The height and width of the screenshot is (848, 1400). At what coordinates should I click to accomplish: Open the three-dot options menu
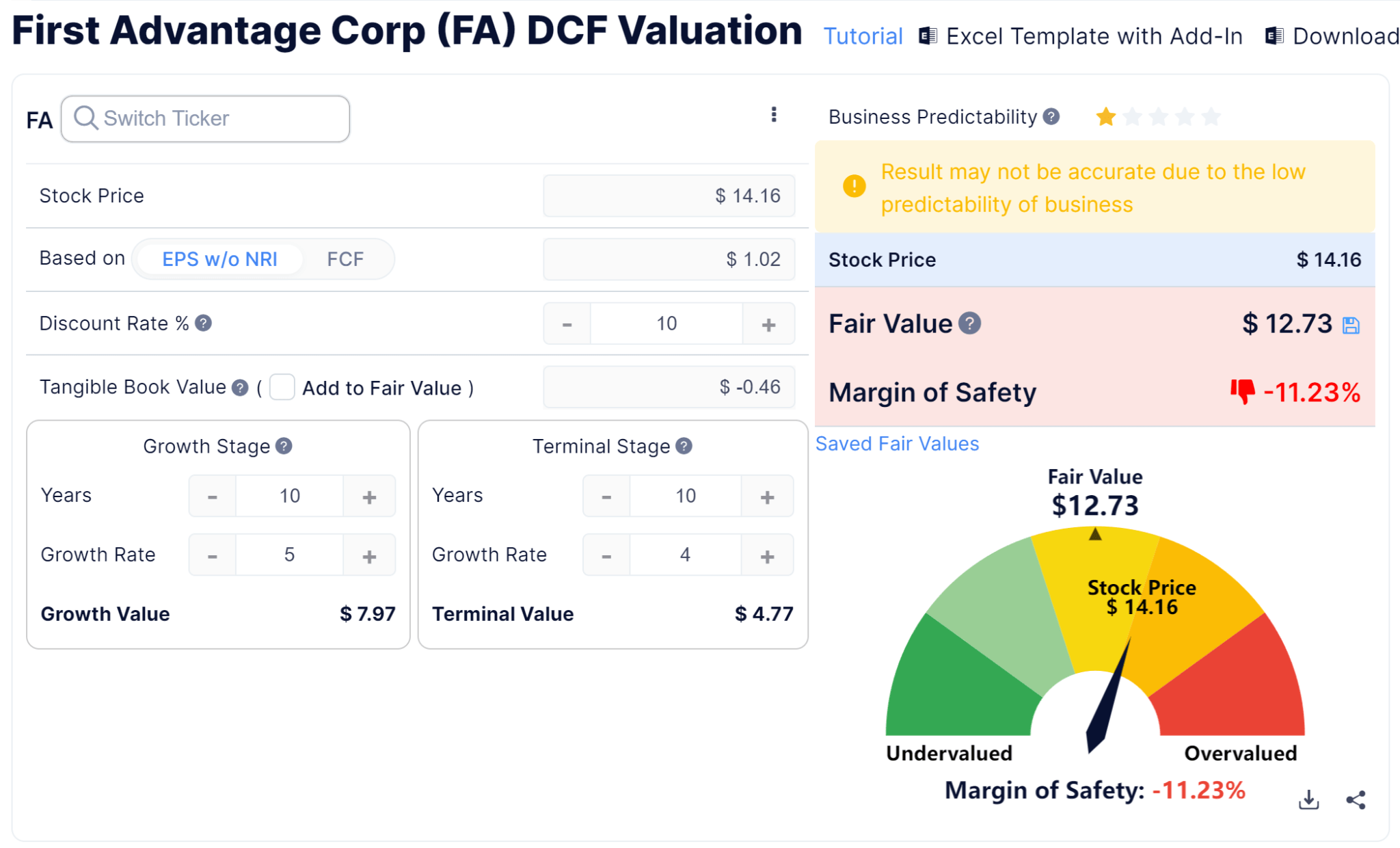tap(773, 115)
